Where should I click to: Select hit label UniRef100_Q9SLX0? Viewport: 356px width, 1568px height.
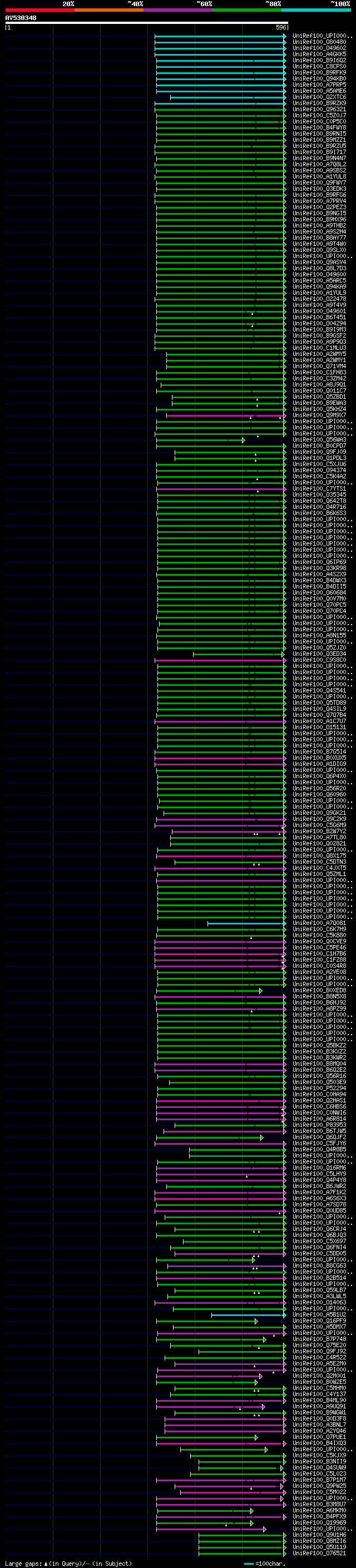click(x=319, y=250)
